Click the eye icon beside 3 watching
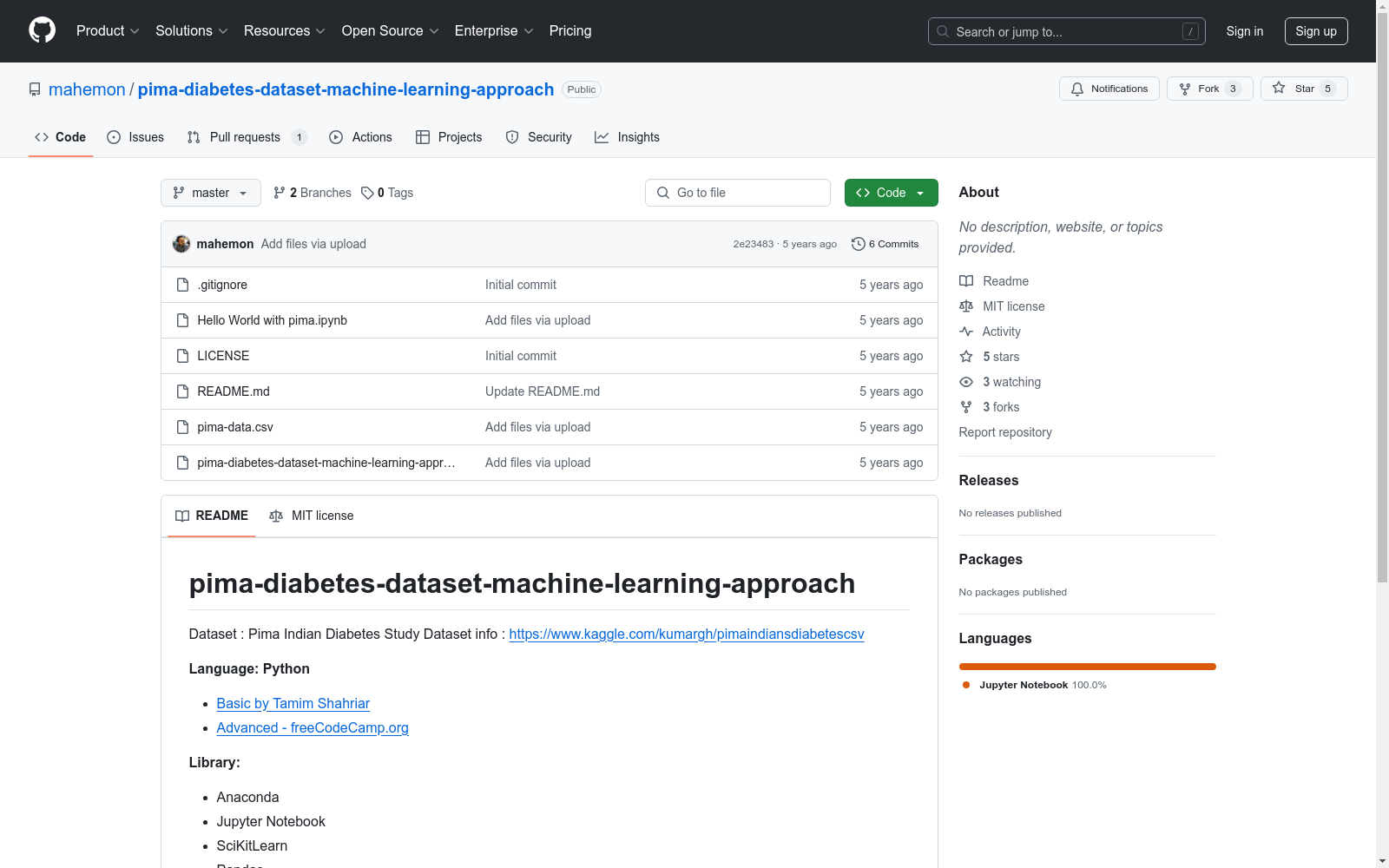 (966, 382)
